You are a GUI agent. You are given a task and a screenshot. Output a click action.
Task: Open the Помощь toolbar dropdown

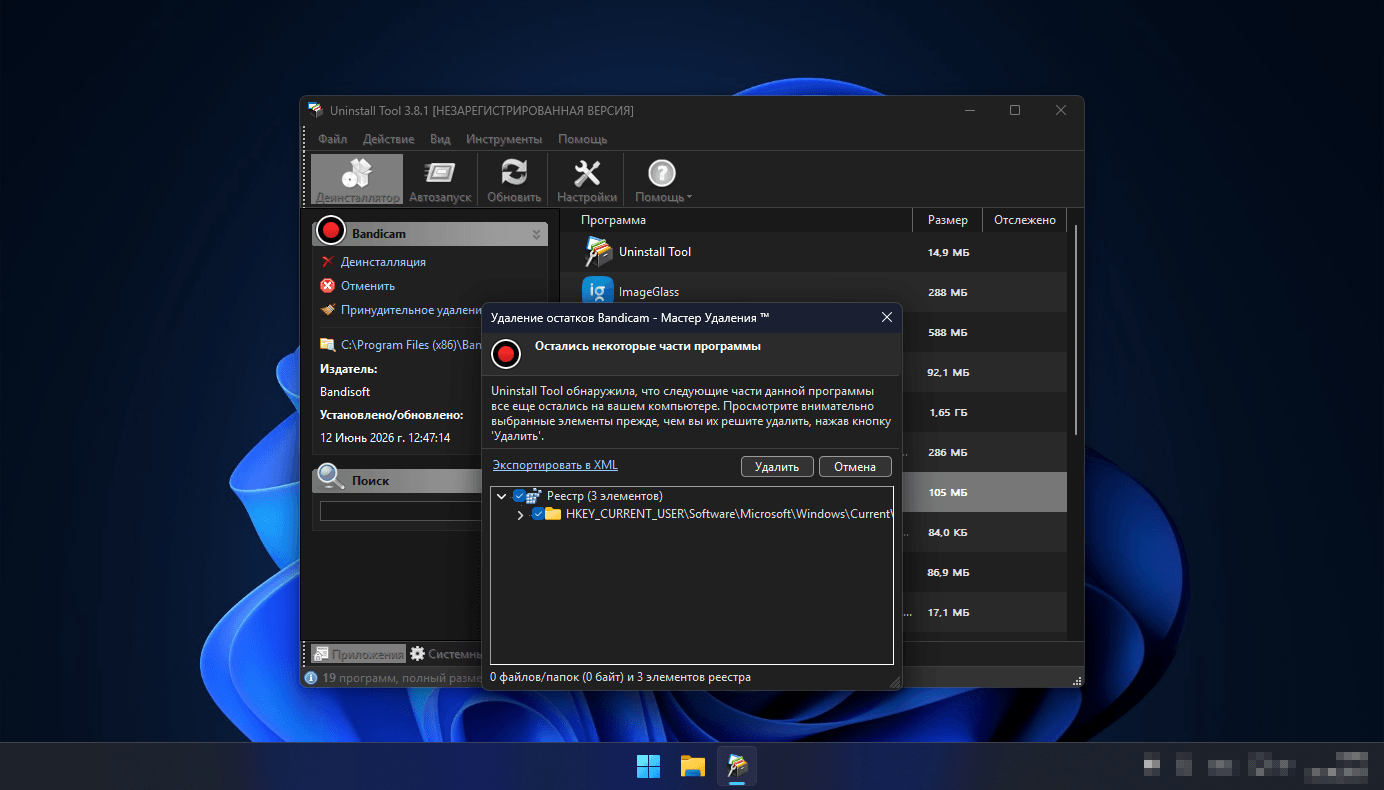click(x=662, y=181)
